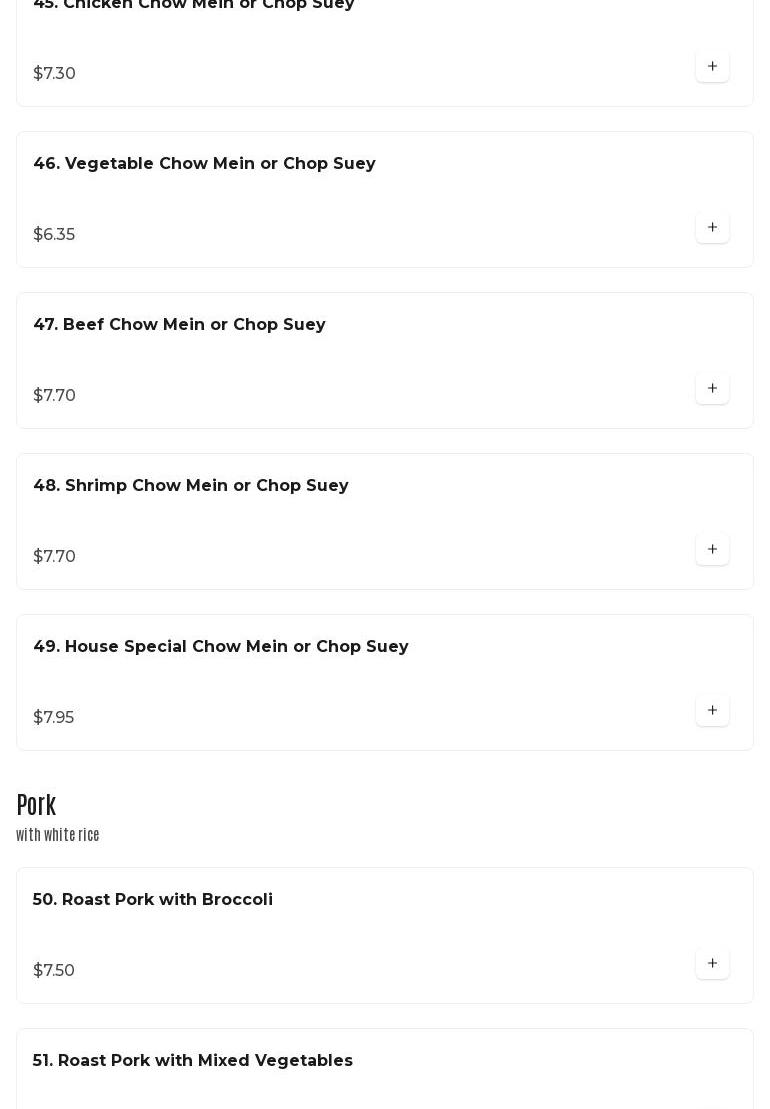Click the $7.70 price under Beef Chow Mein
The width and height of the screenshot is (770, 1109).
coord(54,395)
